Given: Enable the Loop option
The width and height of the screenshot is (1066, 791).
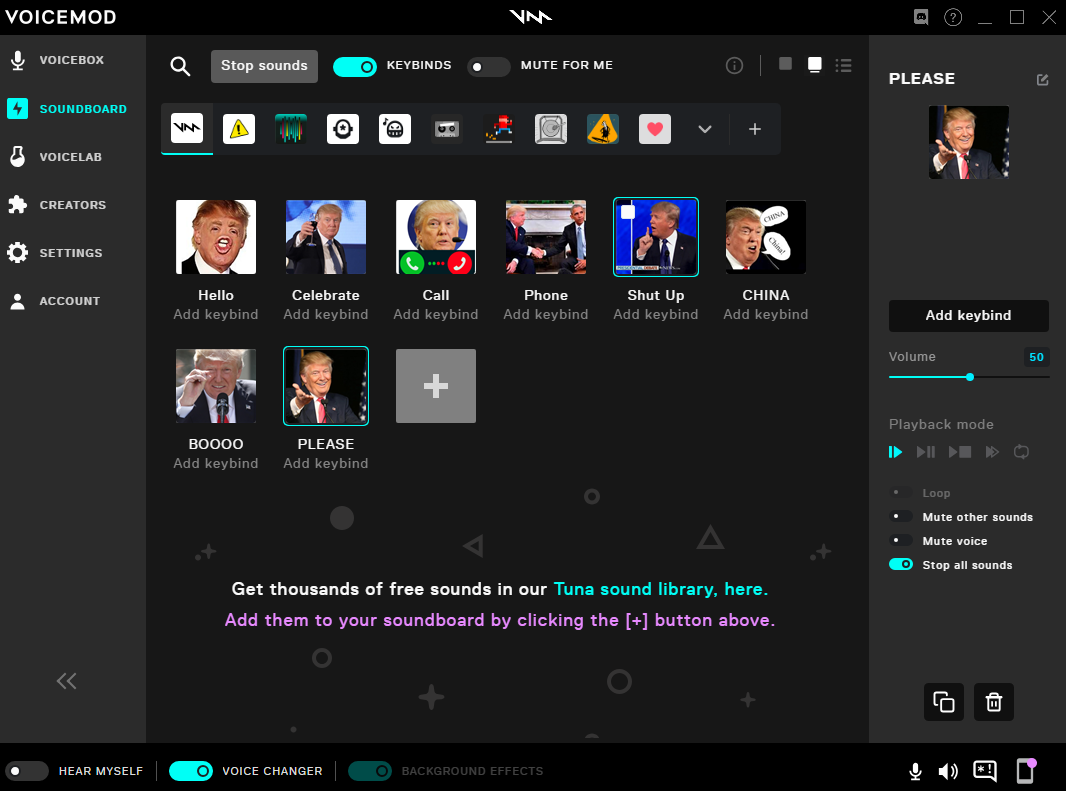Looking at the screenshot, I should click(901, 492).
